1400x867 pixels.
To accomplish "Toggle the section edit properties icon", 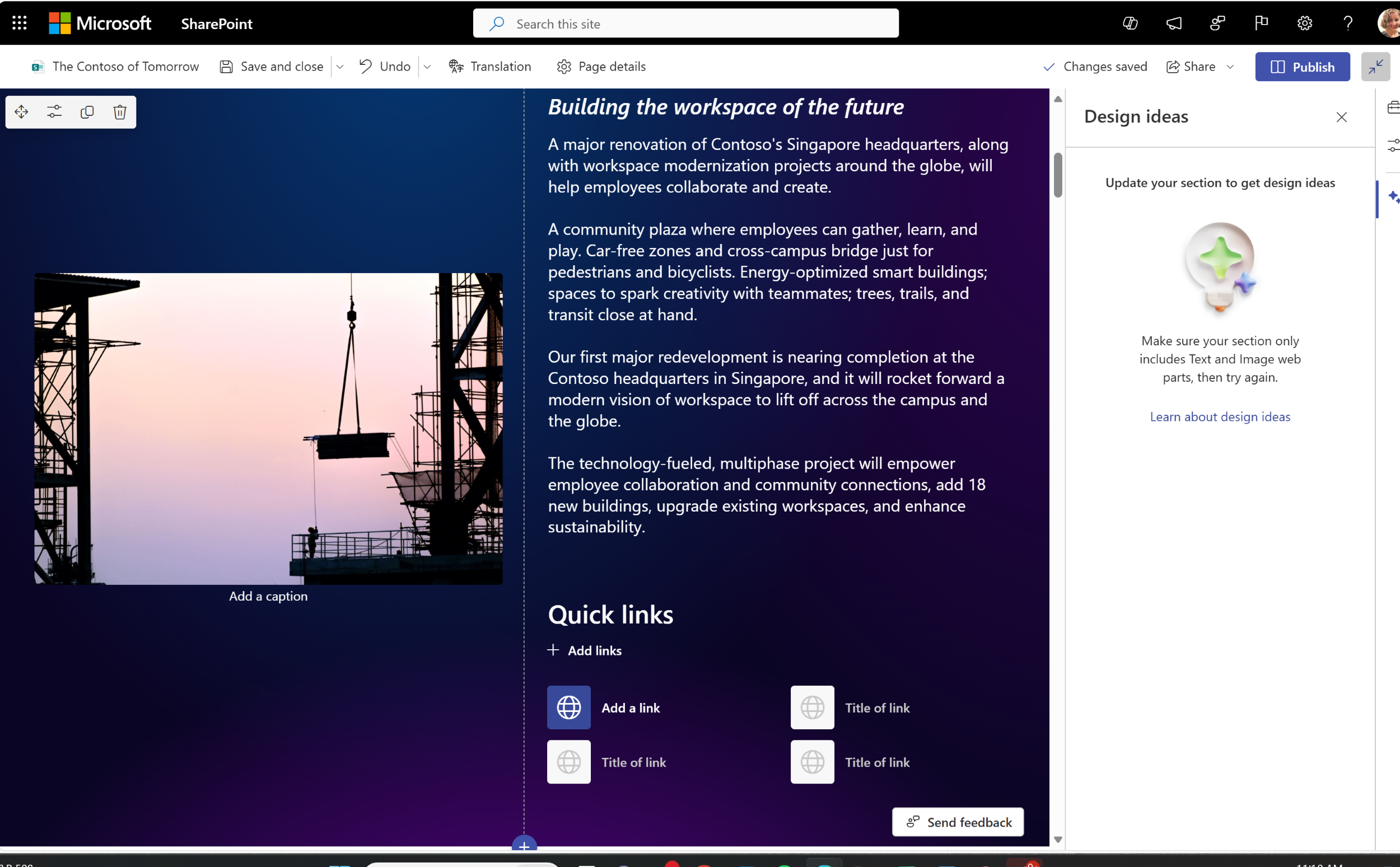I will (54, 111).
